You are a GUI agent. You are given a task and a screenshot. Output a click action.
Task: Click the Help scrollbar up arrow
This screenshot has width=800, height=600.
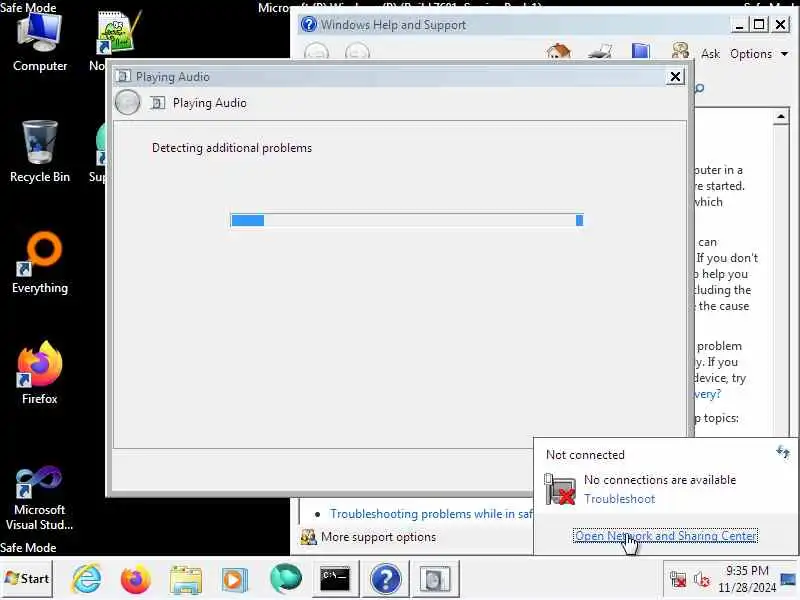pos(781,117)
